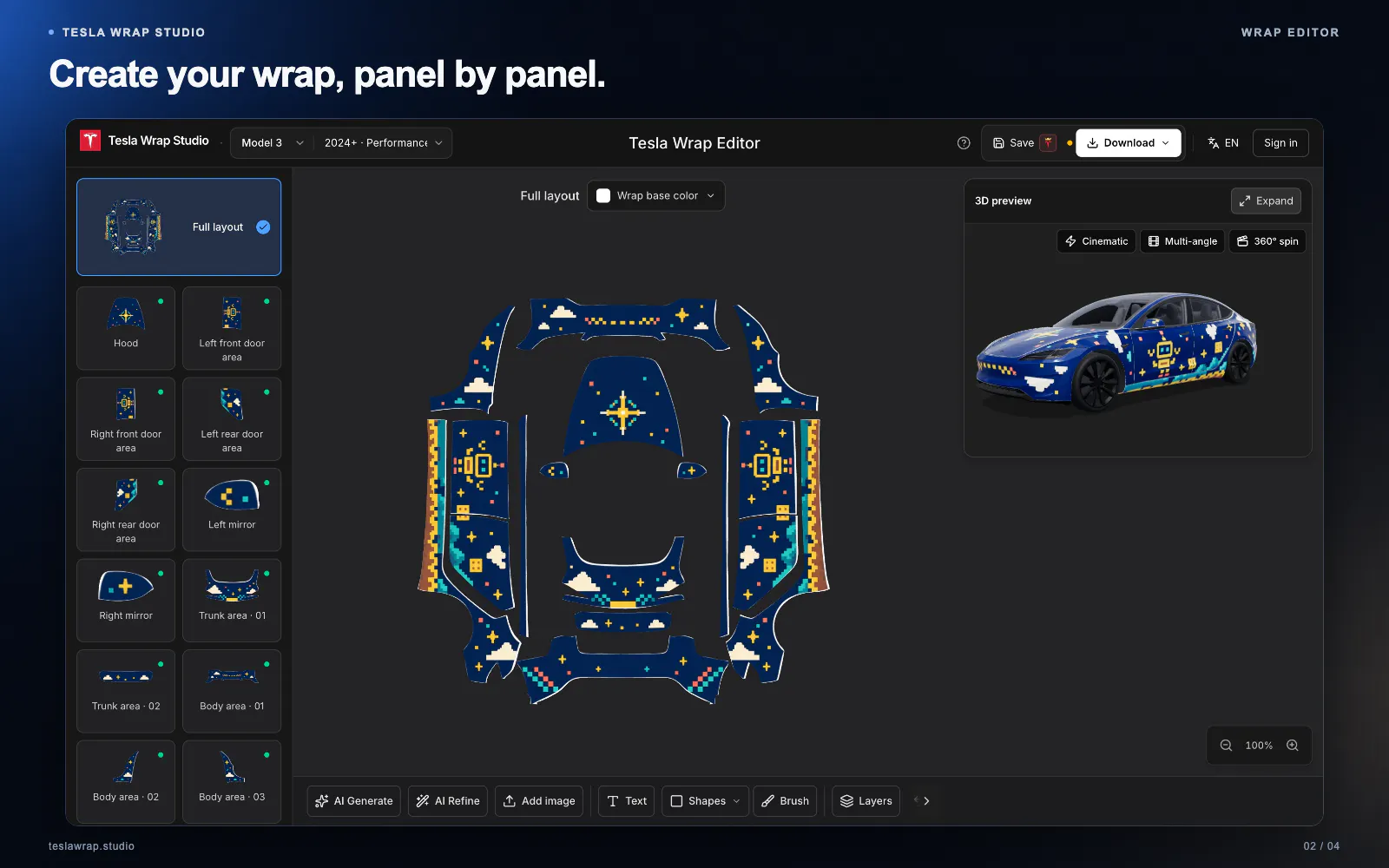Open the help question mark icon

click(x=964, y=143)
